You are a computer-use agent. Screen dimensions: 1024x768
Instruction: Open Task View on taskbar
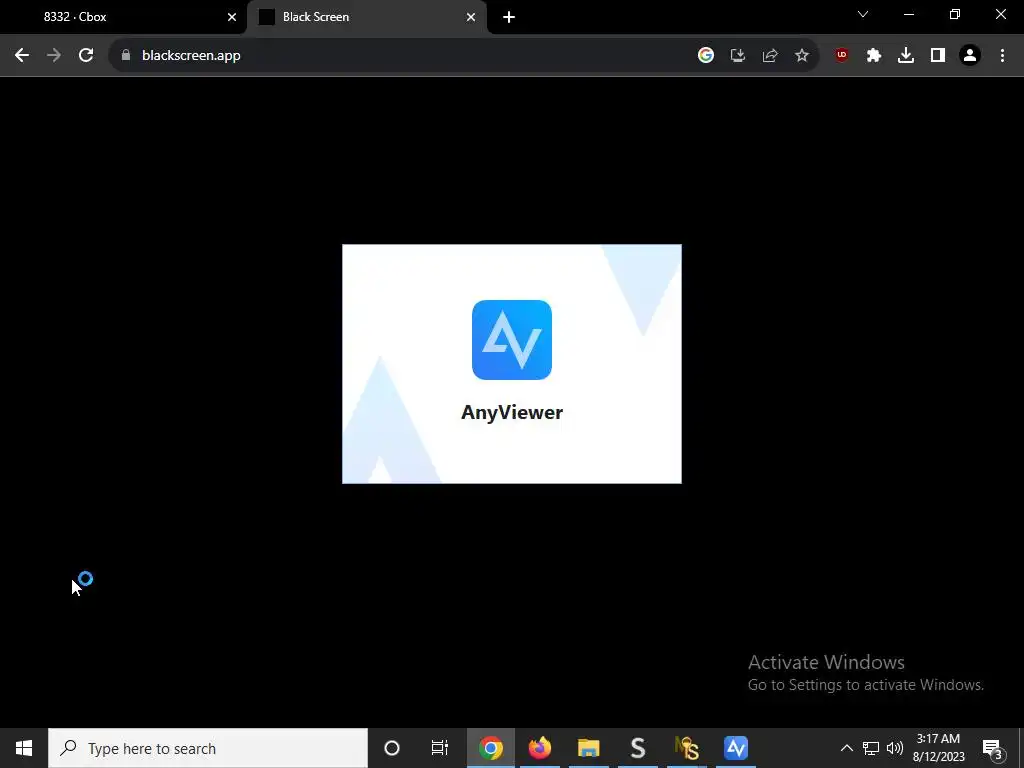(440, 748)
